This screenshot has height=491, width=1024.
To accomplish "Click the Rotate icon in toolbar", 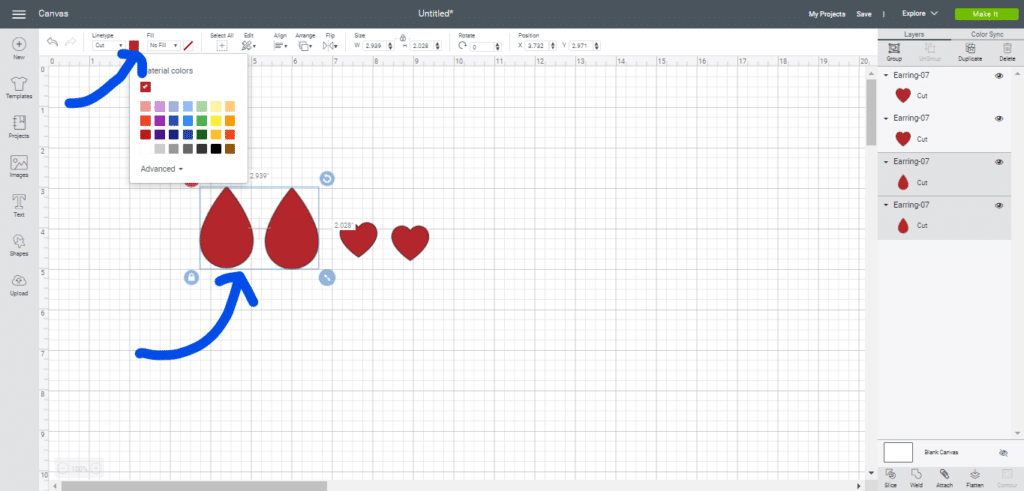I will pos(463,46).
